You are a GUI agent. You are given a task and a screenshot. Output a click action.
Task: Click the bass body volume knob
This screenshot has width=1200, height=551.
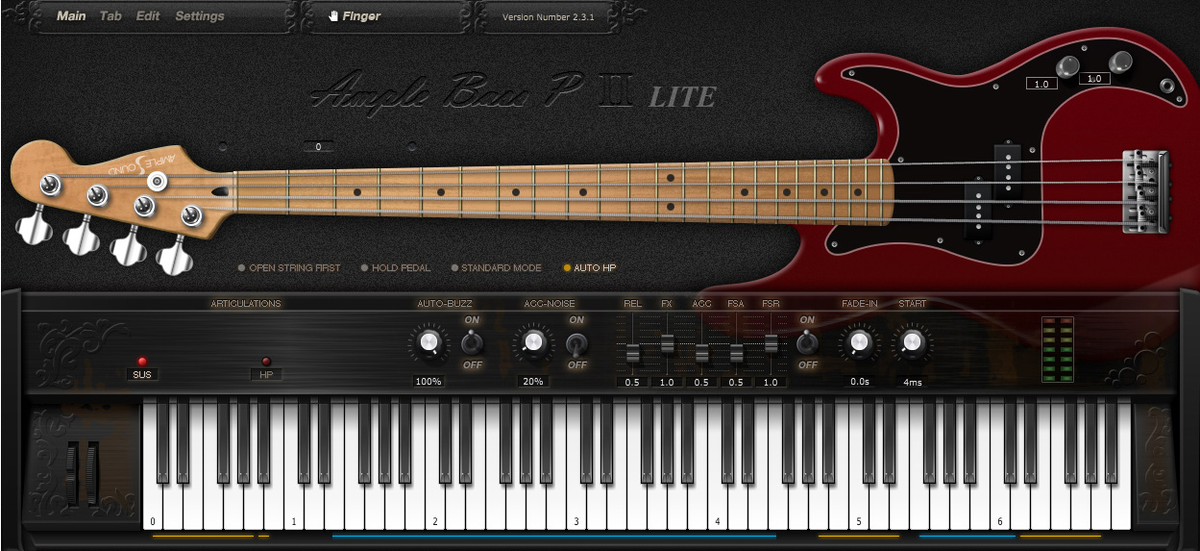coord(1069,67)
